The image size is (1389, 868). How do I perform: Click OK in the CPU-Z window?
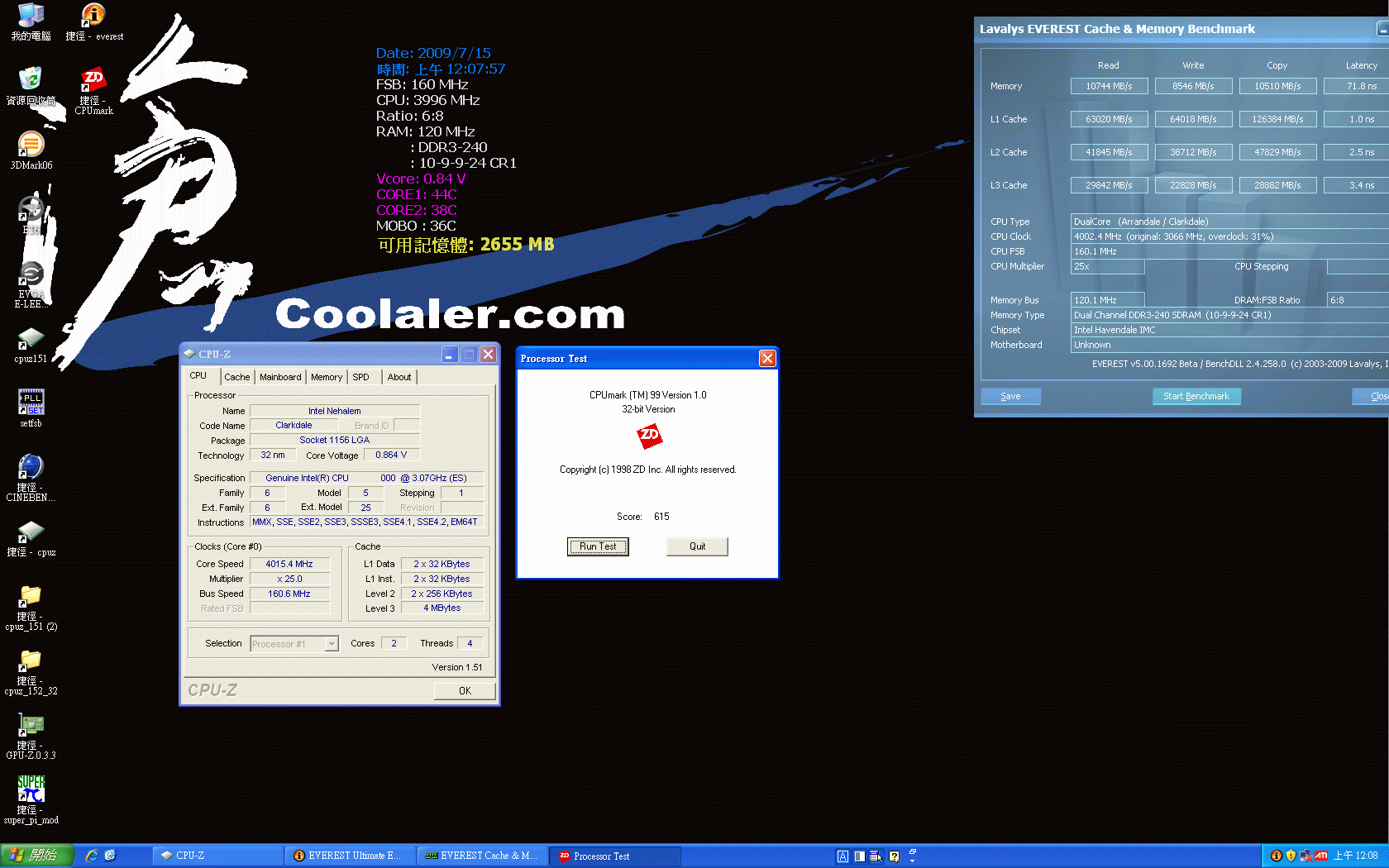pos(465,690)
